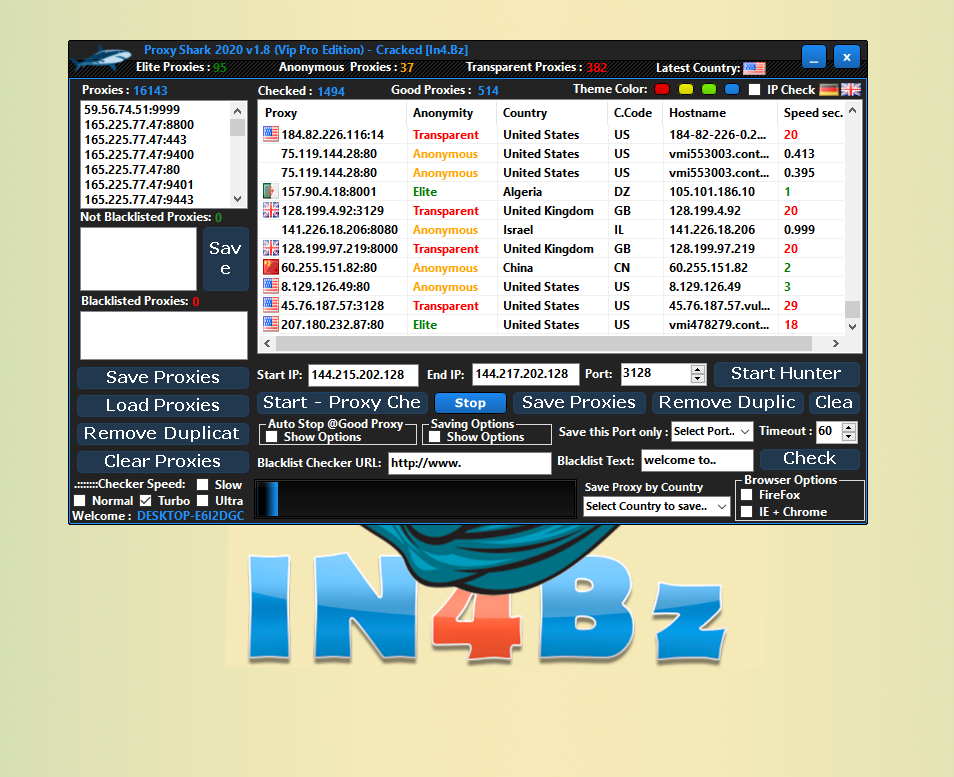The image size is (954, 777).
Task: Sort by Hostname column header
Action: (x=720, y=113)
